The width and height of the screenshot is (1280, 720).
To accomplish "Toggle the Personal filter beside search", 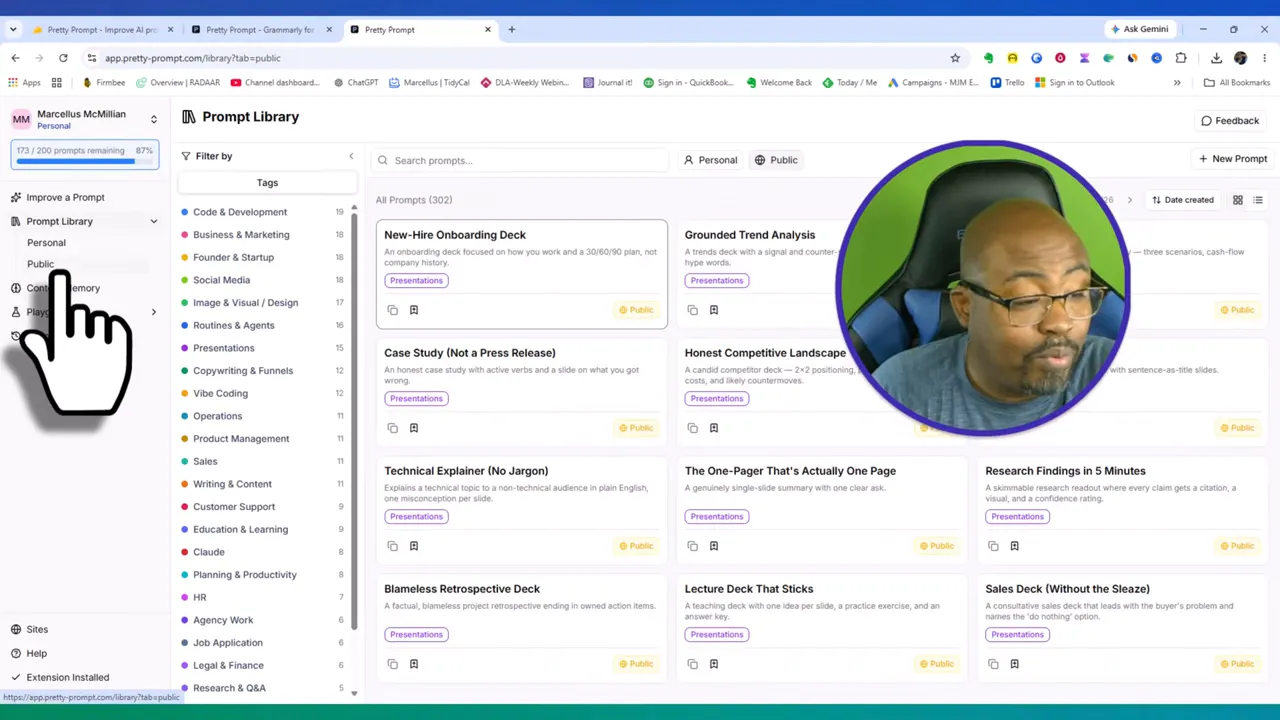I will [710, 160].
